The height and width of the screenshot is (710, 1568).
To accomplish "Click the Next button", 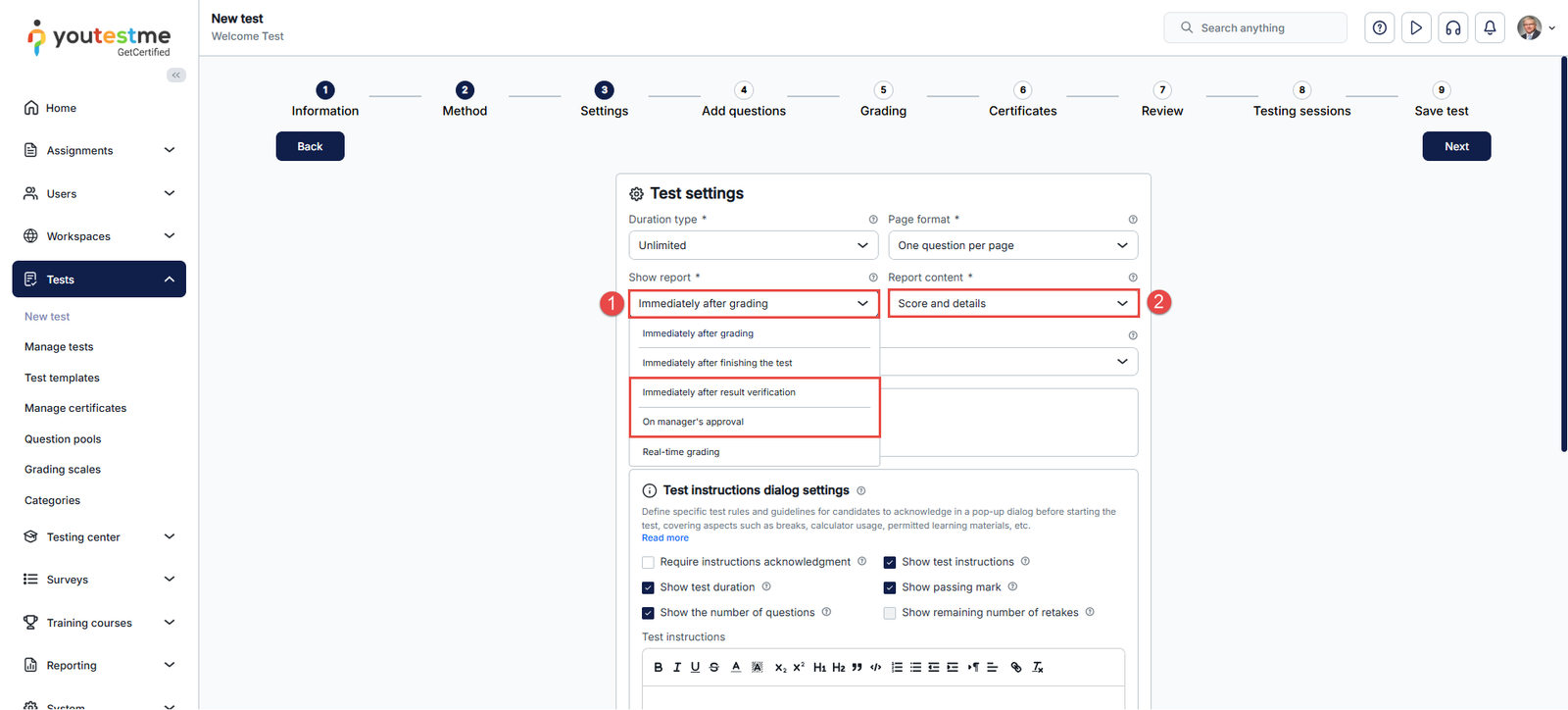I will (x=1456, y=147).
